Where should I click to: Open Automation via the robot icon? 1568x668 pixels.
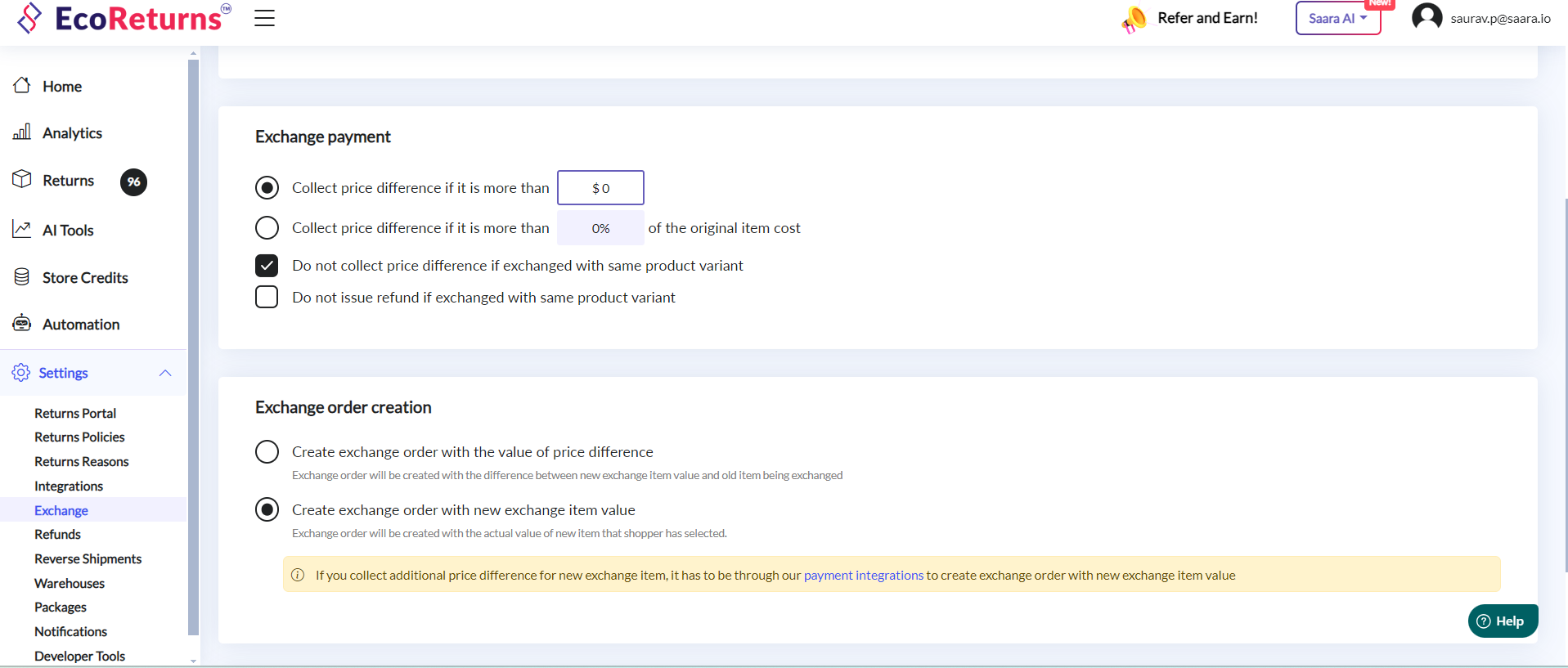(22, 324)
